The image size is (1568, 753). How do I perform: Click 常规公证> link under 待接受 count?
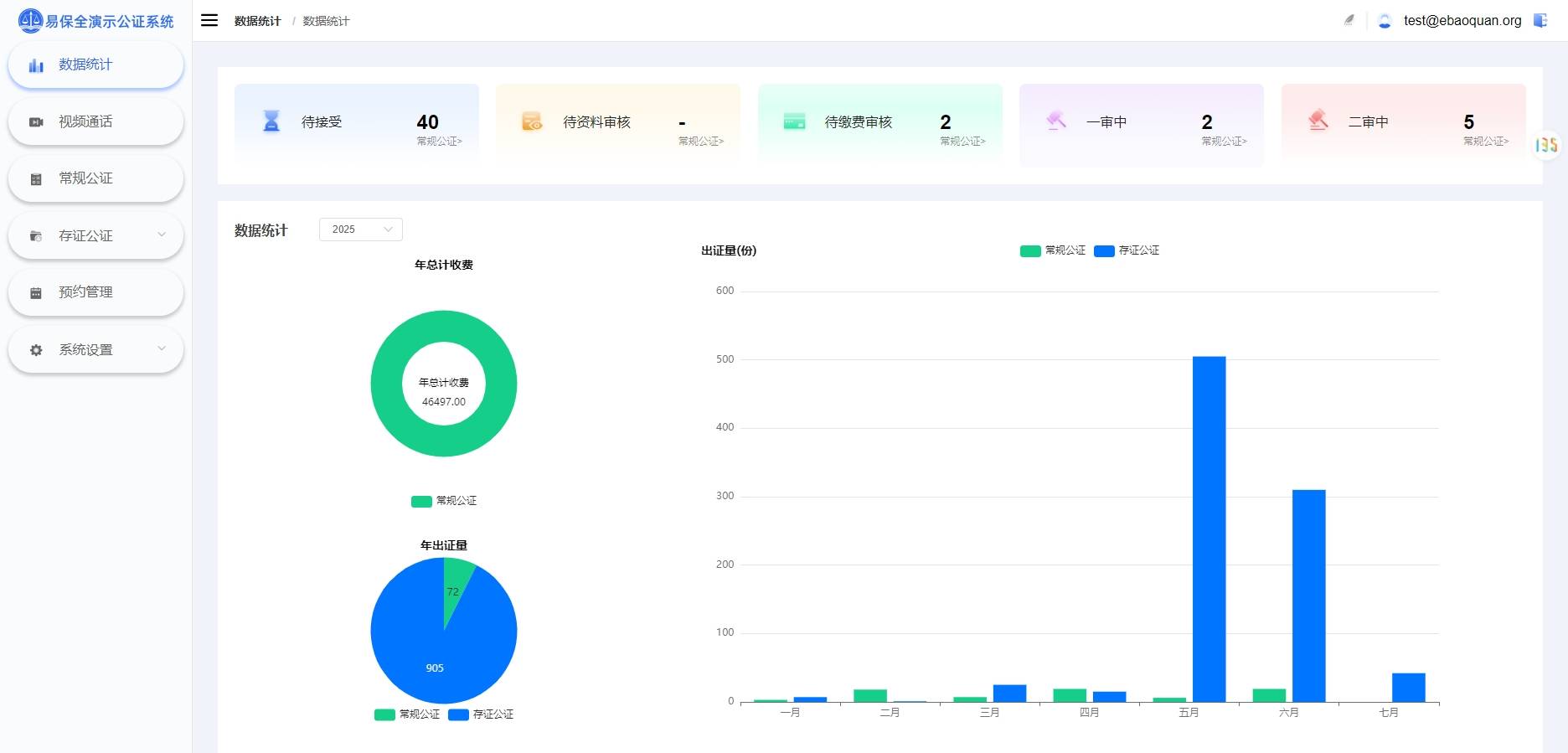pos(439,142)
